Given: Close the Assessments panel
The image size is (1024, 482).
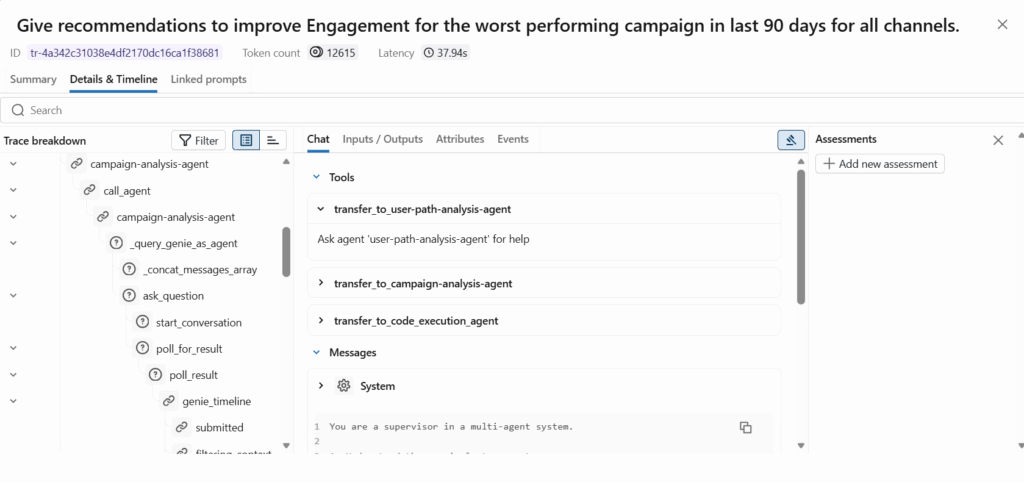Looking at the screenshot, I should tap(998, 140).
